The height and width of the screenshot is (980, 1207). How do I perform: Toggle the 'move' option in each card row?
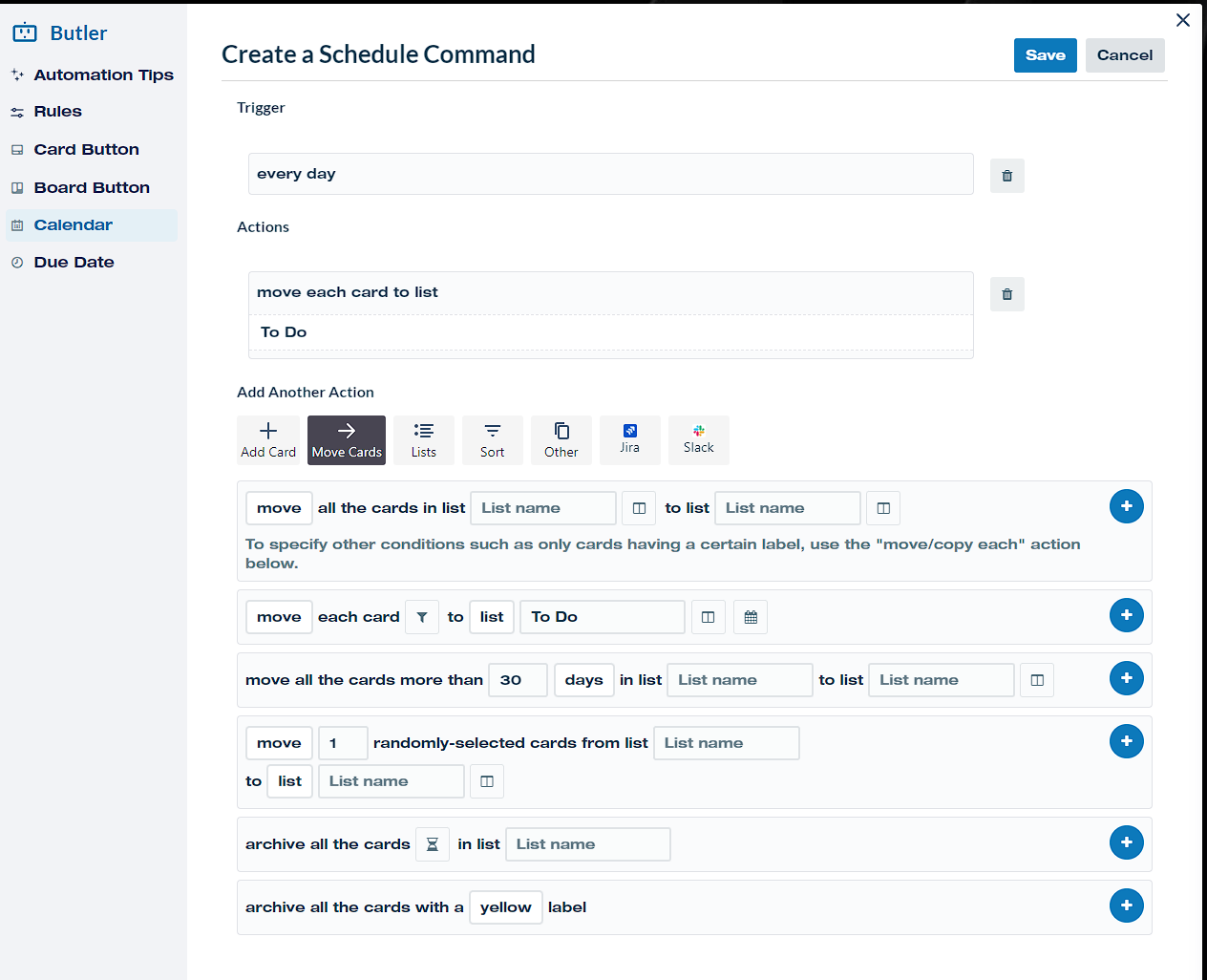coord(279,617)
